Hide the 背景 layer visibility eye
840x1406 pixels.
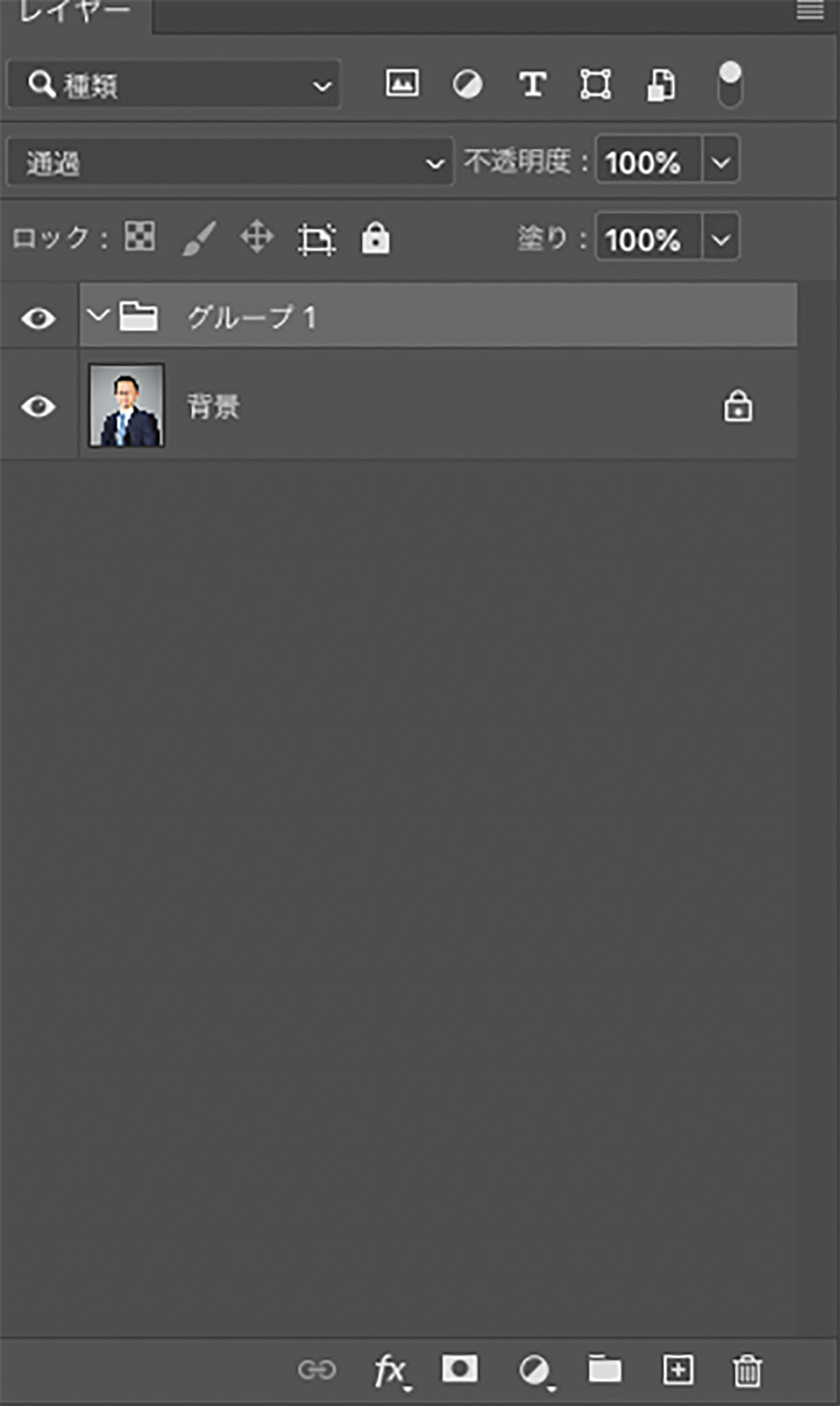tap(38, 407)
